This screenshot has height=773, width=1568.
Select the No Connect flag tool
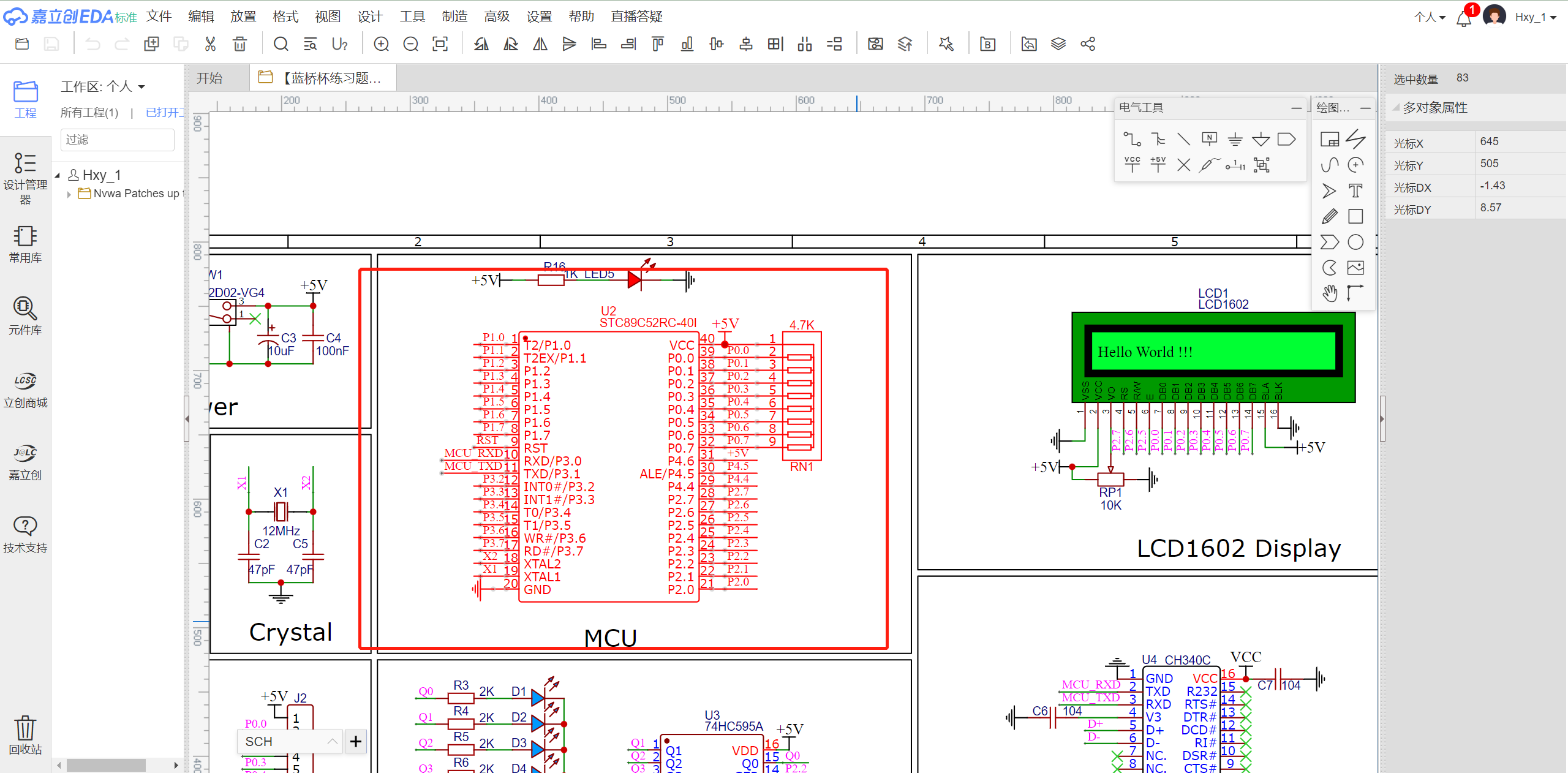click(x=1183, y=165)
